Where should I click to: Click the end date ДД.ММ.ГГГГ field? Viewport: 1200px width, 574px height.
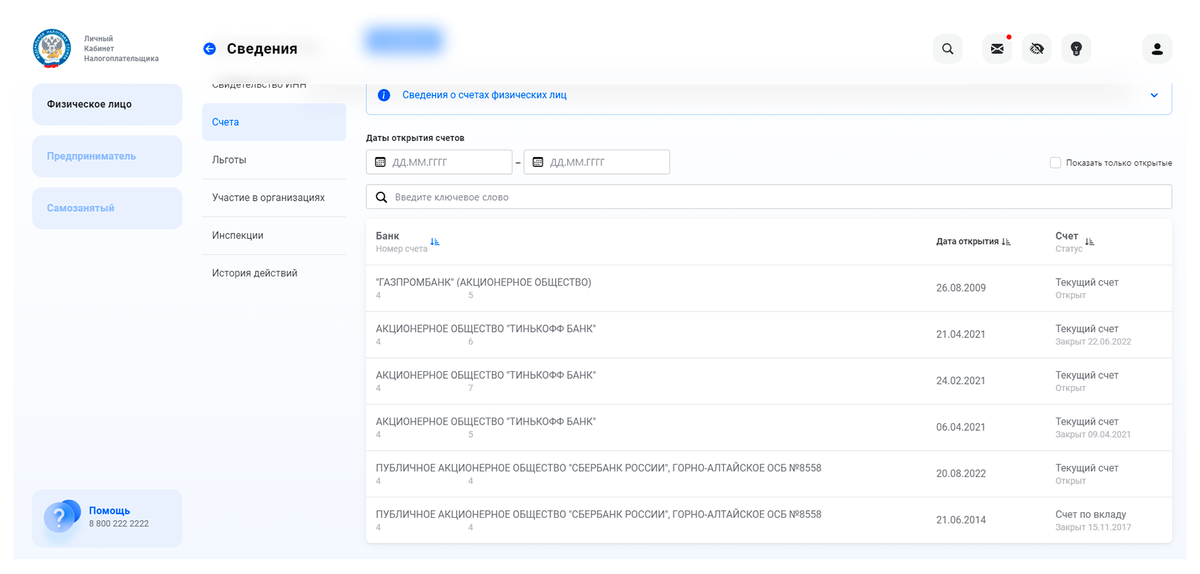pos(597,162)
